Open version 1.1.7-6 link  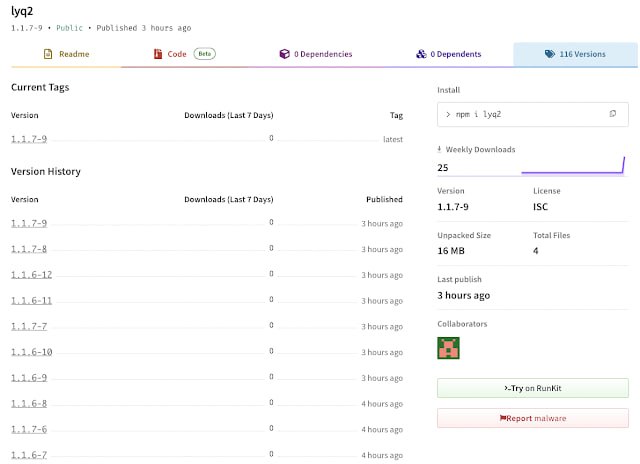point(29,429)
